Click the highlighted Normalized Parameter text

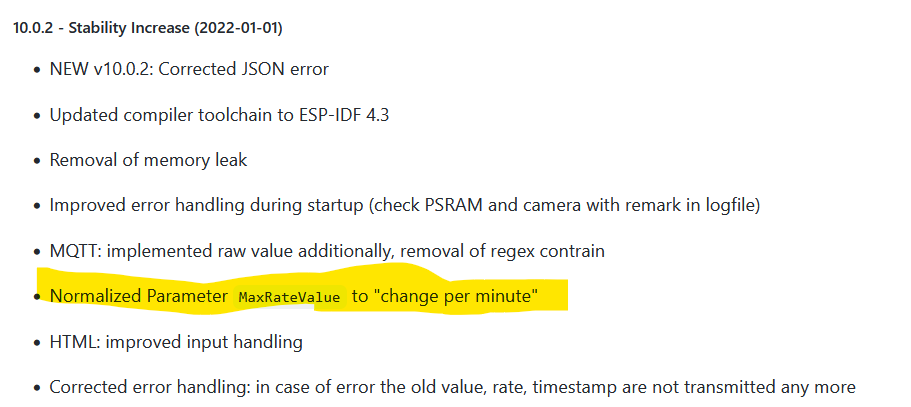click(x=138, y=296)
